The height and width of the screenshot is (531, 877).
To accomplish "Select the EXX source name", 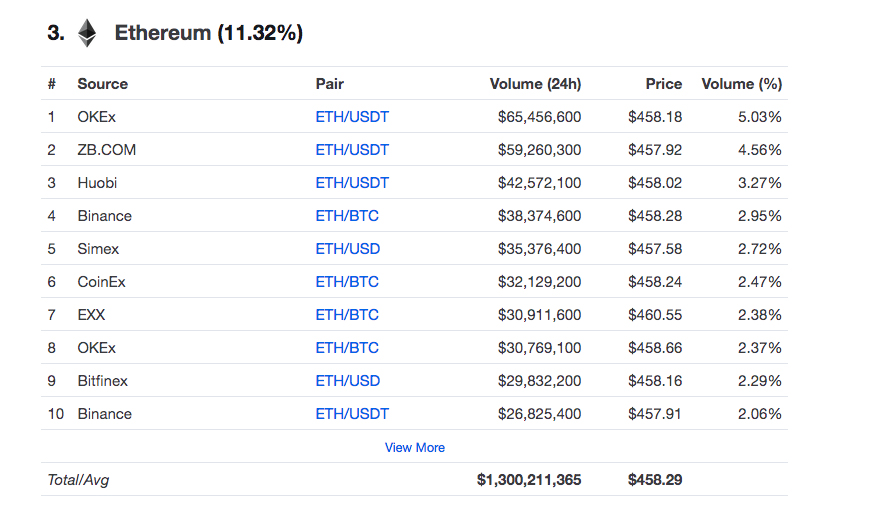I will point(91,315).
